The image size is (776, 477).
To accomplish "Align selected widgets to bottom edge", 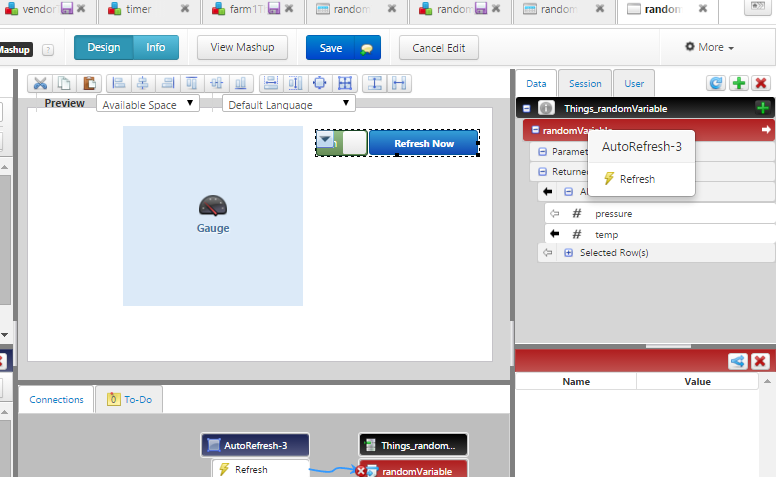I will click(x=241, y=83).
